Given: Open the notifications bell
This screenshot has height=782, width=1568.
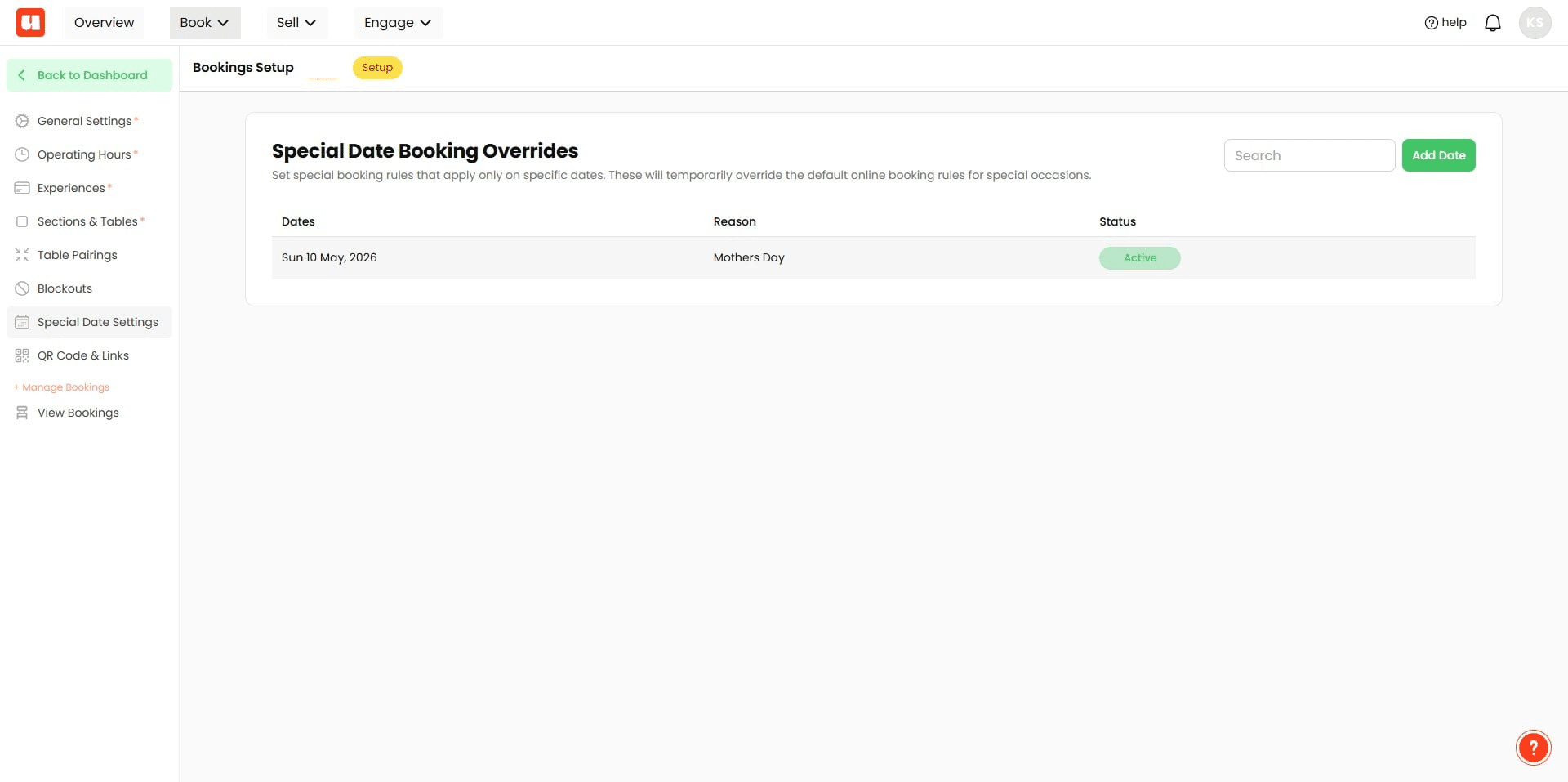Looking at the screenshot, I should click(x=1493, y=23).
